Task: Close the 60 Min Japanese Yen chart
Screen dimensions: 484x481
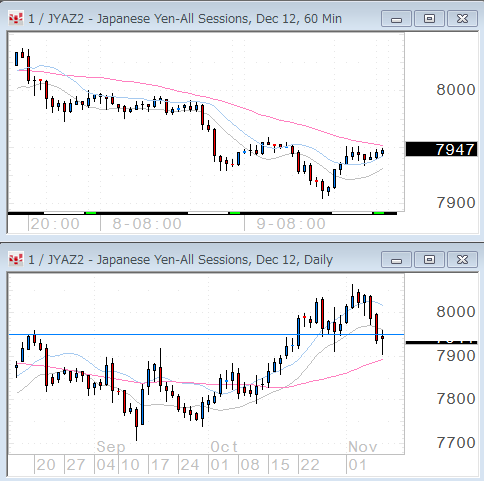Action: (x=462, y=19)
